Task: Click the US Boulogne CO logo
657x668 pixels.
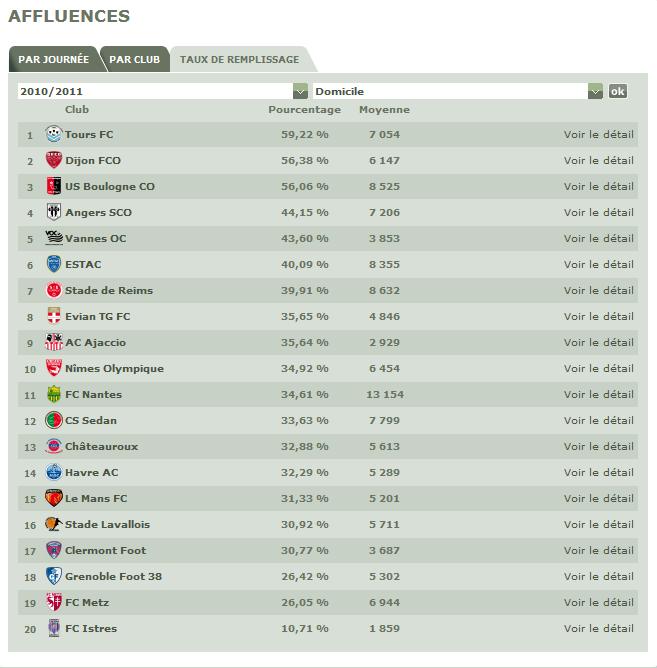Action: pyautogui.click(x=54, y=186)
